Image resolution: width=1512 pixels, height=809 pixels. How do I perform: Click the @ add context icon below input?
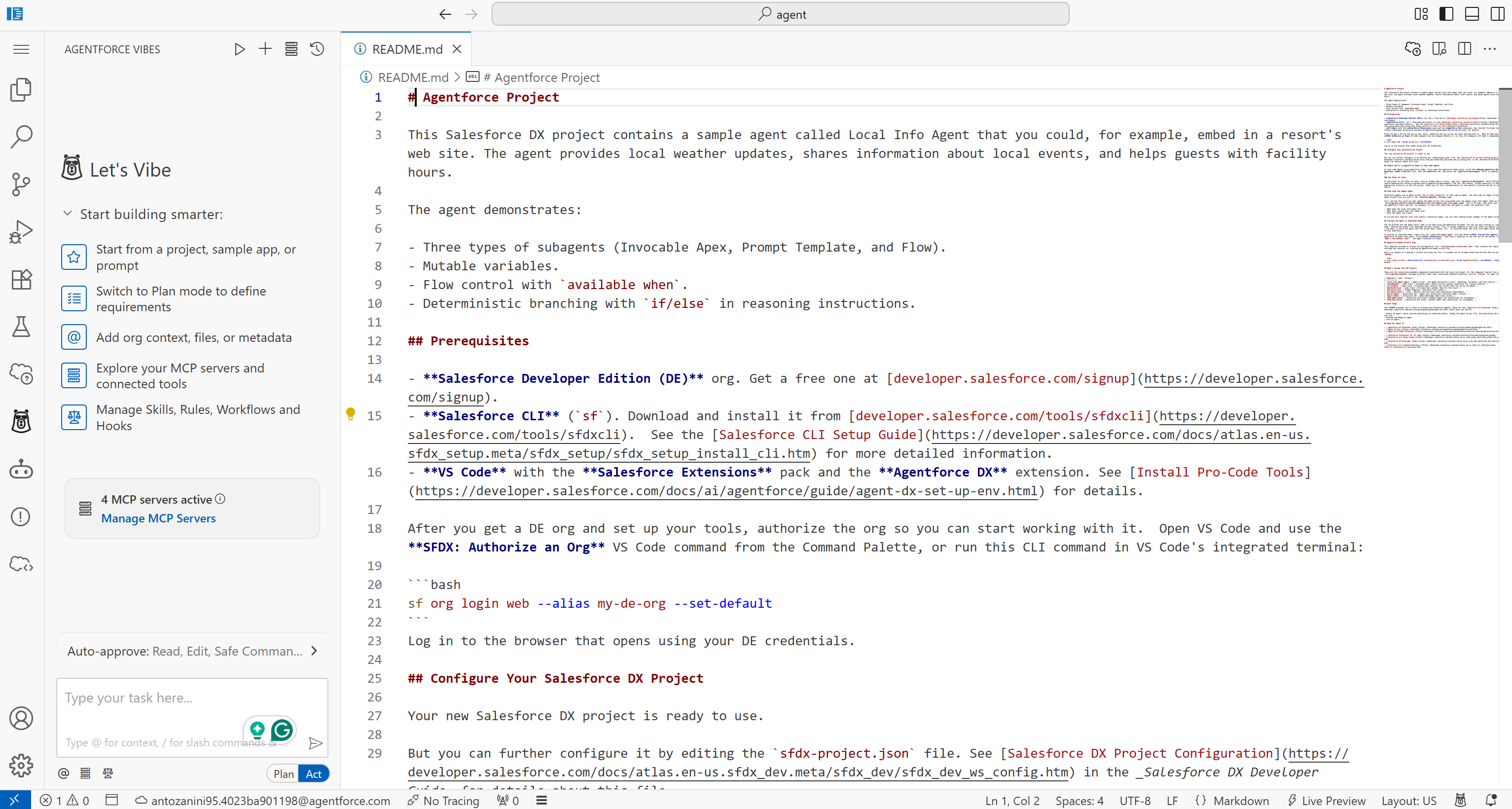[x=64, y=773]
